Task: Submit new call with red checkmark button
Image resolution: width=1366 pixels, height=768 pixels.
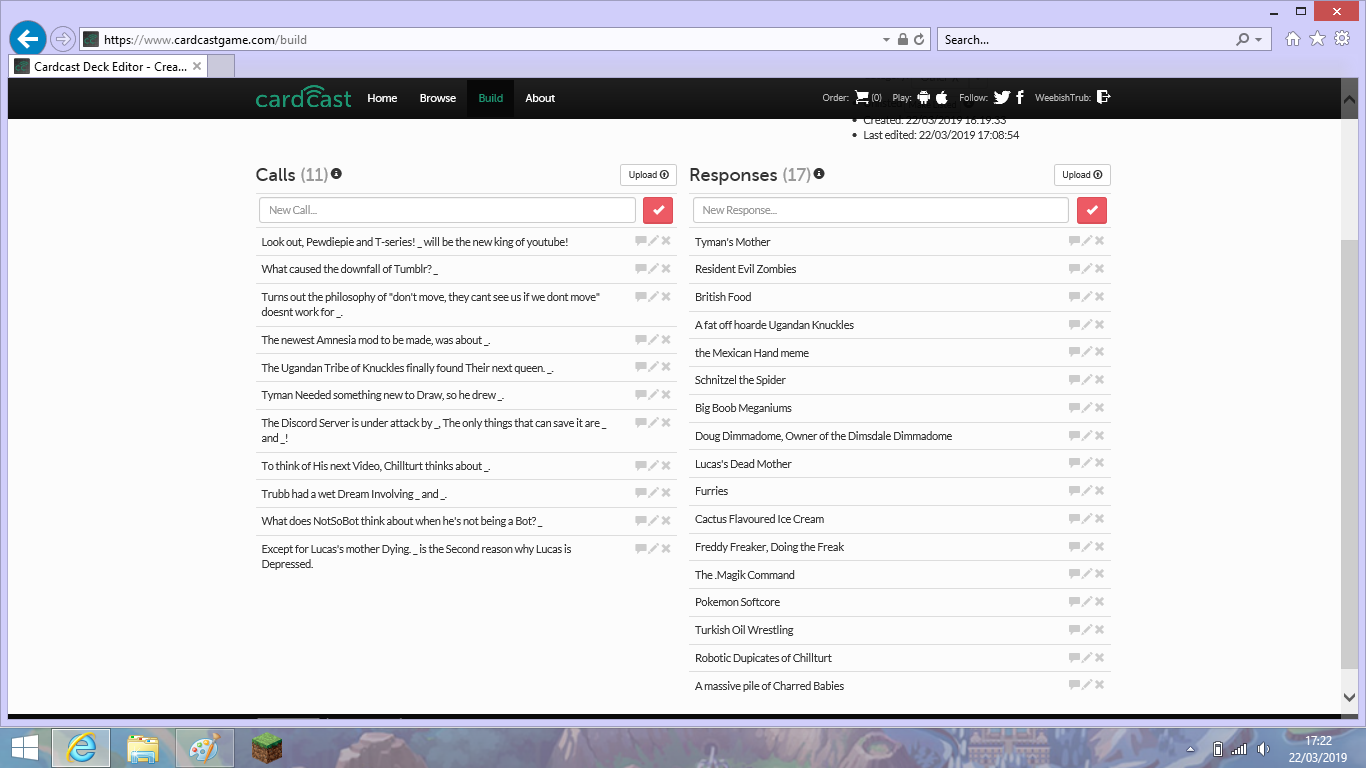Action: (x=658, y=210)
